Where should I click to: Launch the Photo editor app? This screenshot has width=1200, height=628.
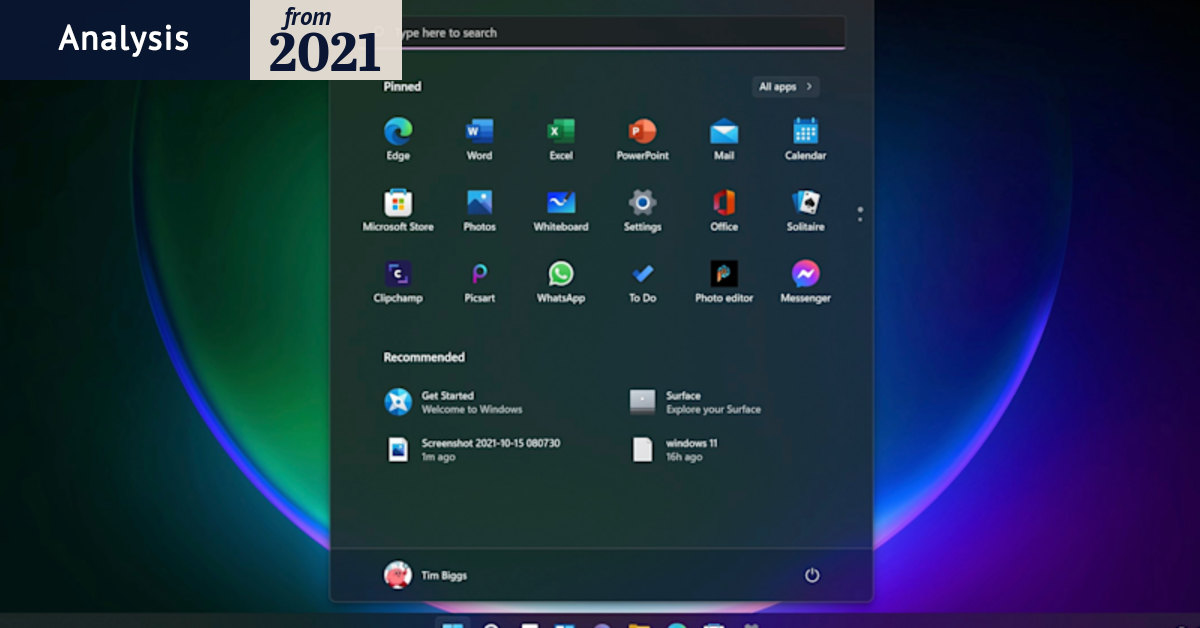pos(724,281)
